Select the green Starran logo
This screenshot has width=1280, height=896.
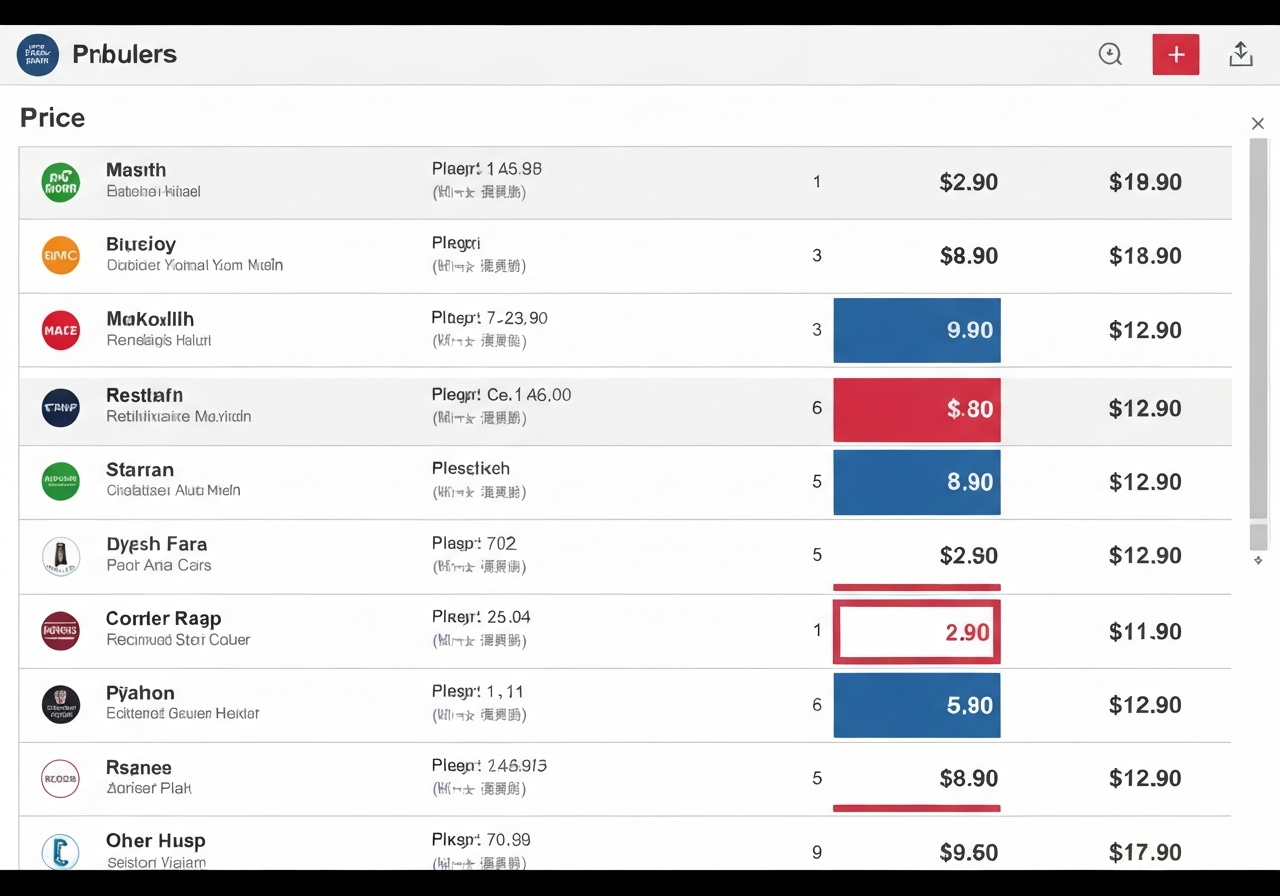tap(61, 481)
